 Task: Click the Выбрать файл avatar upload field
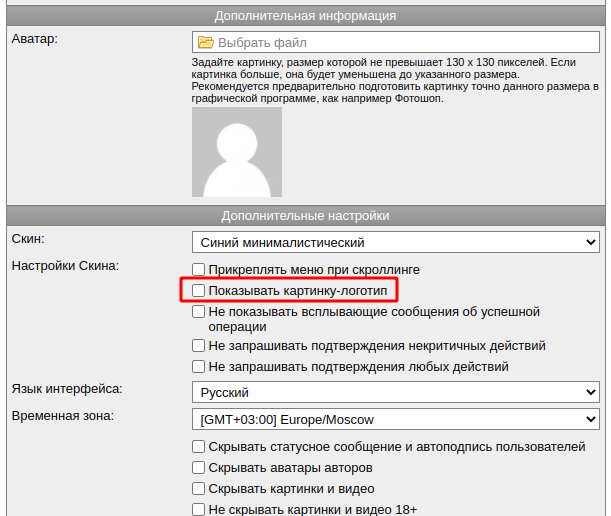[x=395, y=43]
